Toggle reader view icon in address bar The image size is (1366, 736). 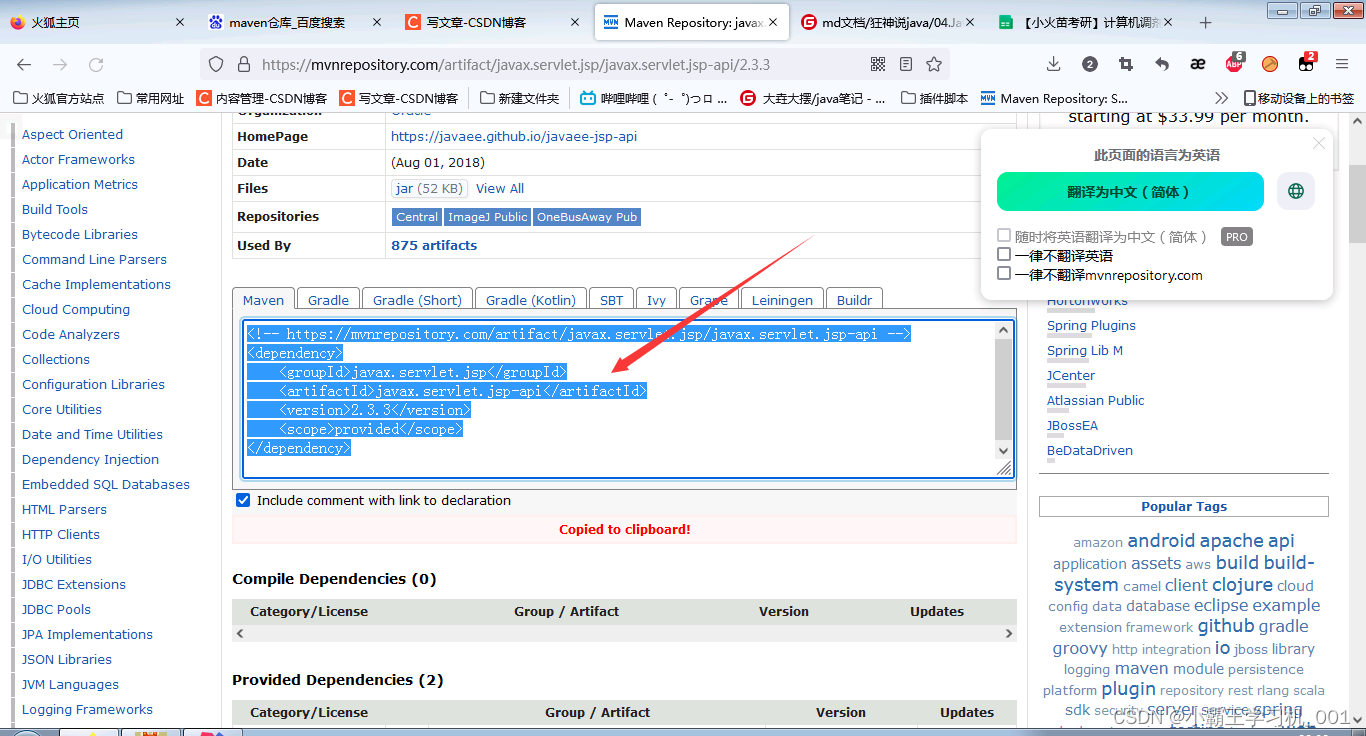[x=906, y=64]
